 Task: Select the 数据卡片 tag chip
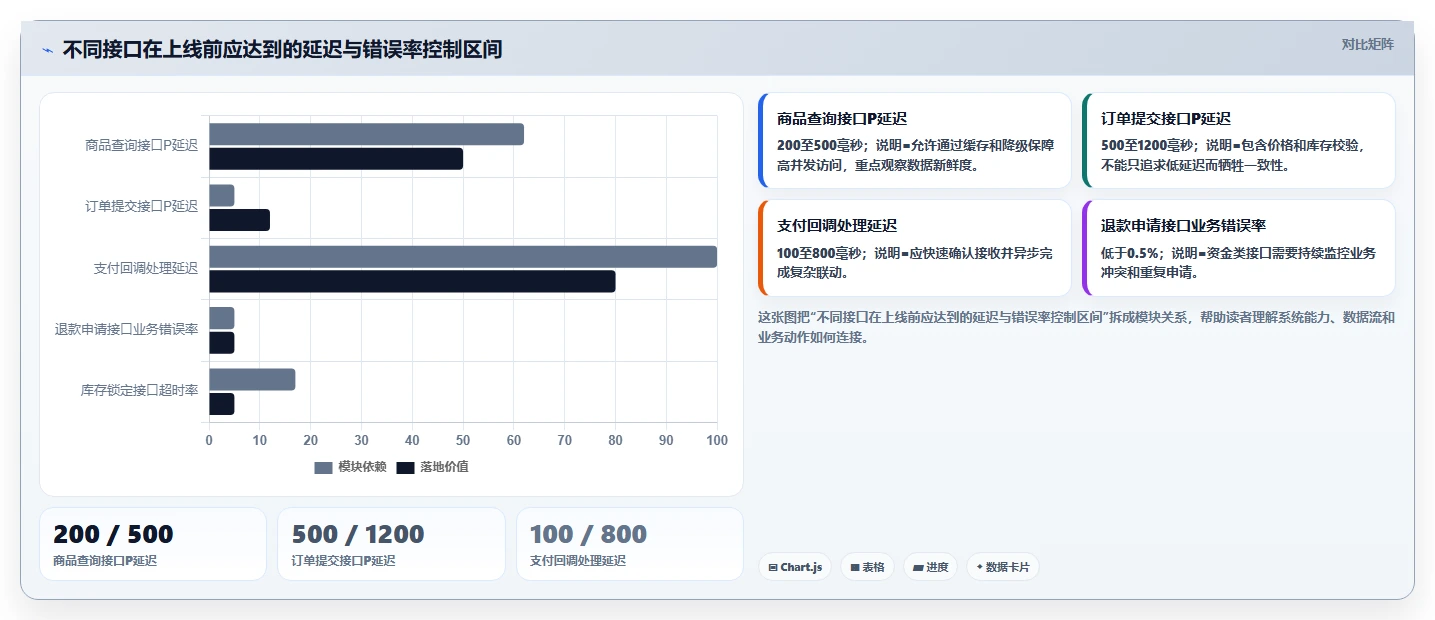pyautogui.click(x=1002, y=567)
